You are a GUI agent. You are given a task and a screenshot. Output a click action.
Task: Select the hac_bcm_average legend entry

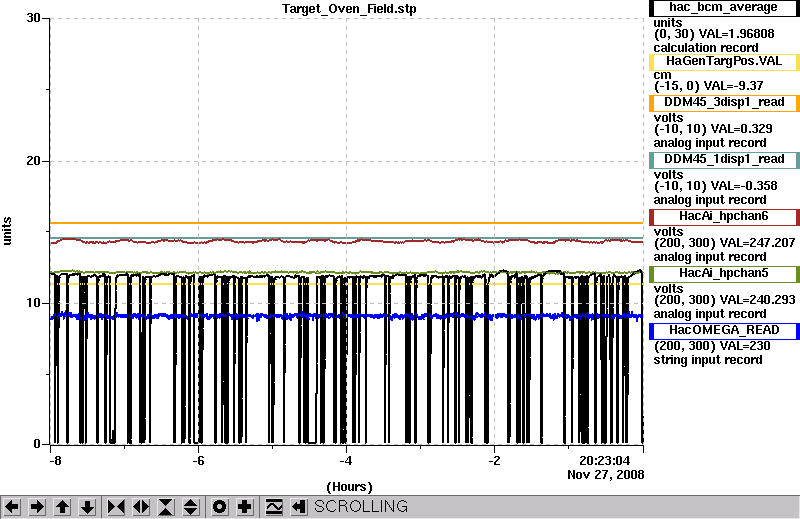click(723, 8)
